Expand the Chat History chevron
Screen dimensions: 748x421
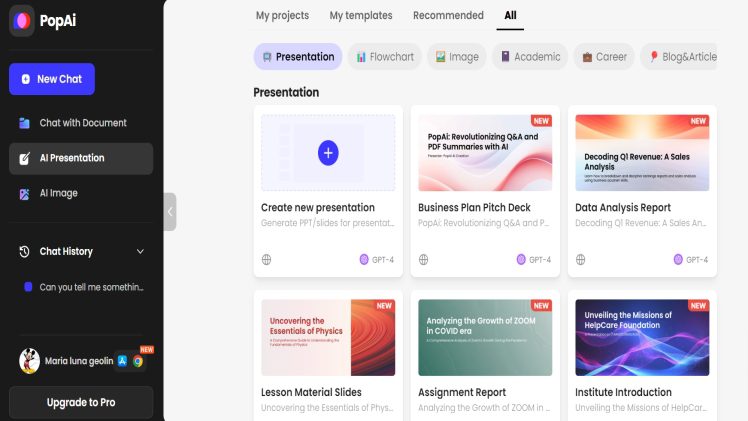(140, 252)
